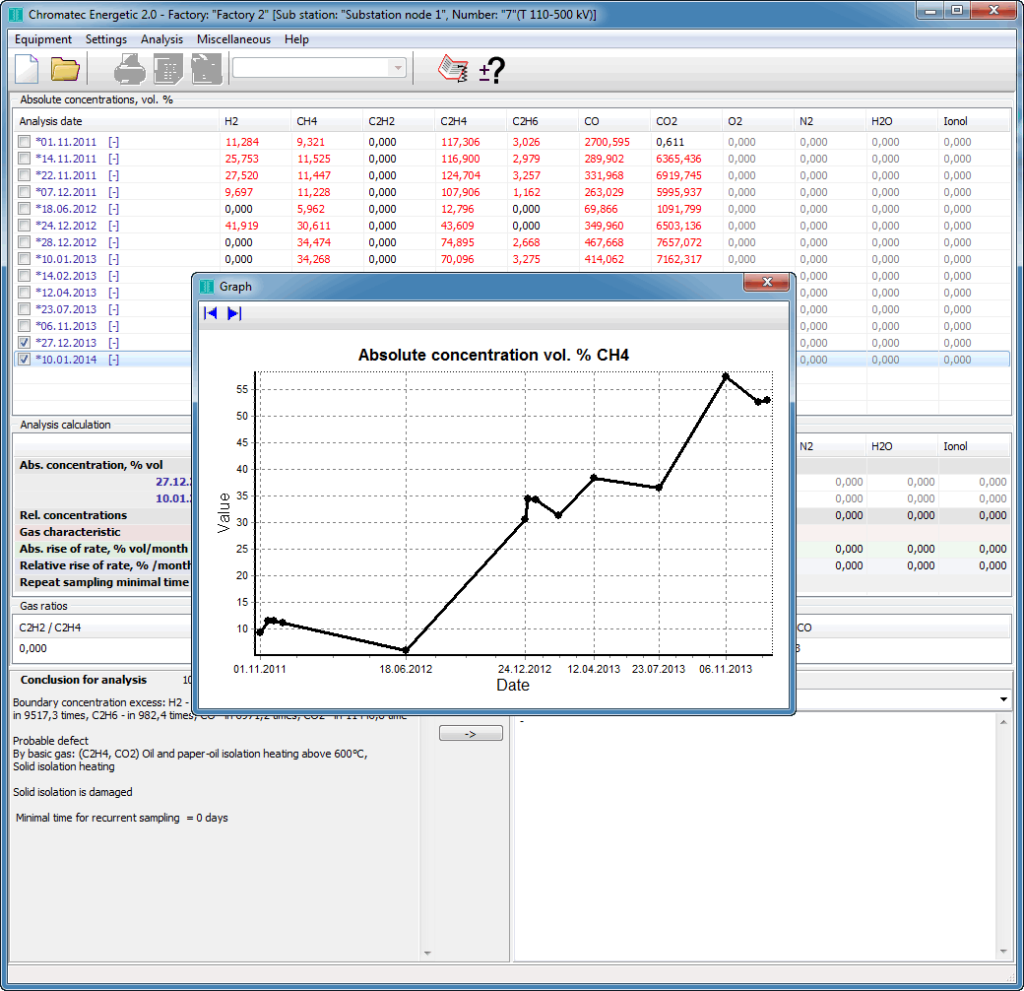Viewport: 1024px width, 991px height.
Task: Go to next graph with right arrow
Action: tap(234, 313)
